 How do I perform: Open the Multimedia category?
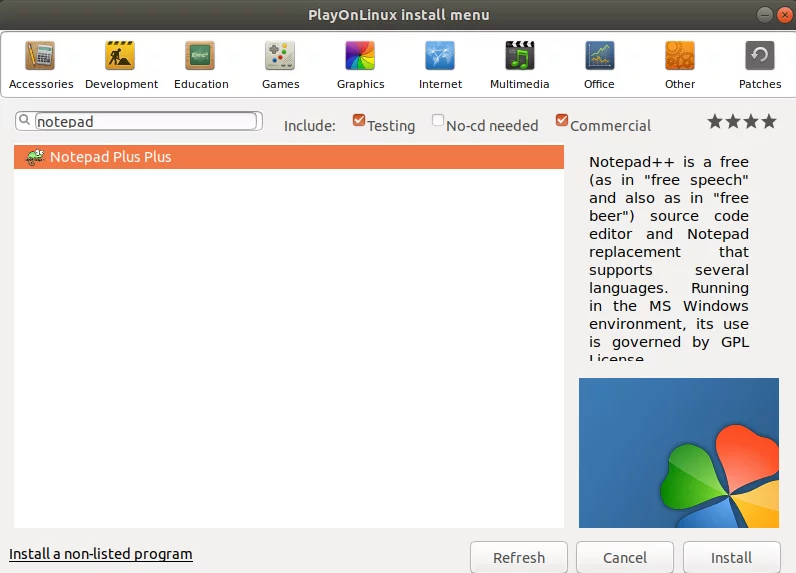[519, 64]
